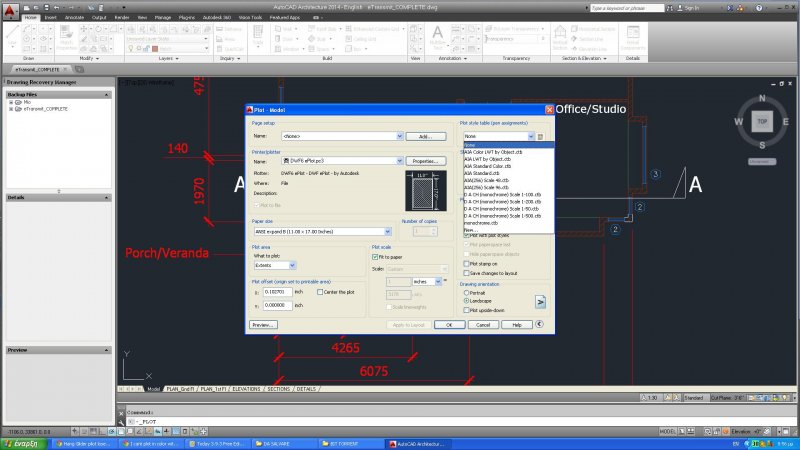Click the AutoCAD Architecture taskbar button
The image size is (800, 450).
click(x=416, y=444)
